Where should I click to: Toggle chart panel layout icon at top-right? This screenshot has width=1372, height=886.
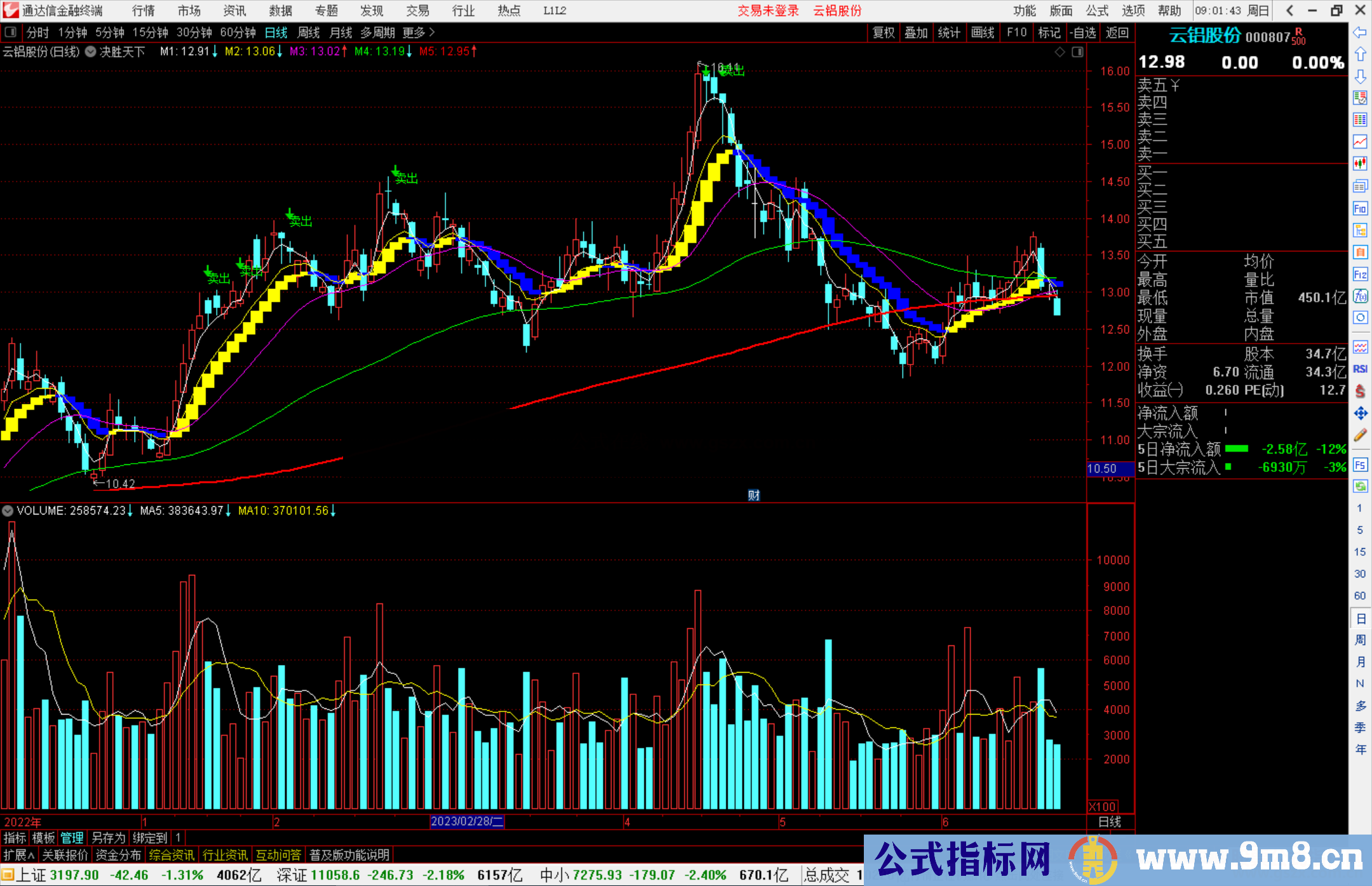pos(1077,52)
